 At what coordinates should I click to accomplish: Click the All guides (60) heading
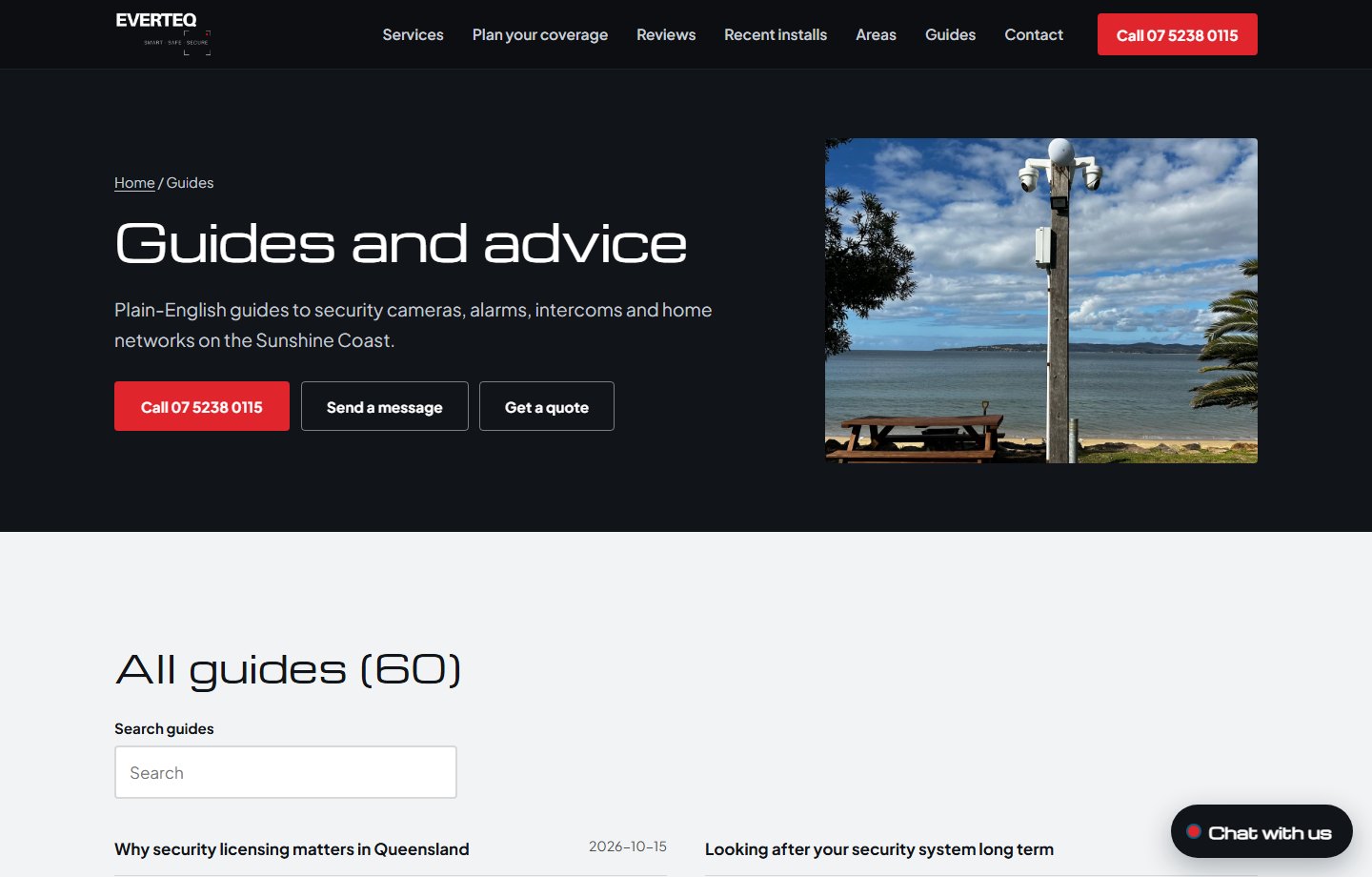pos(289,669)
